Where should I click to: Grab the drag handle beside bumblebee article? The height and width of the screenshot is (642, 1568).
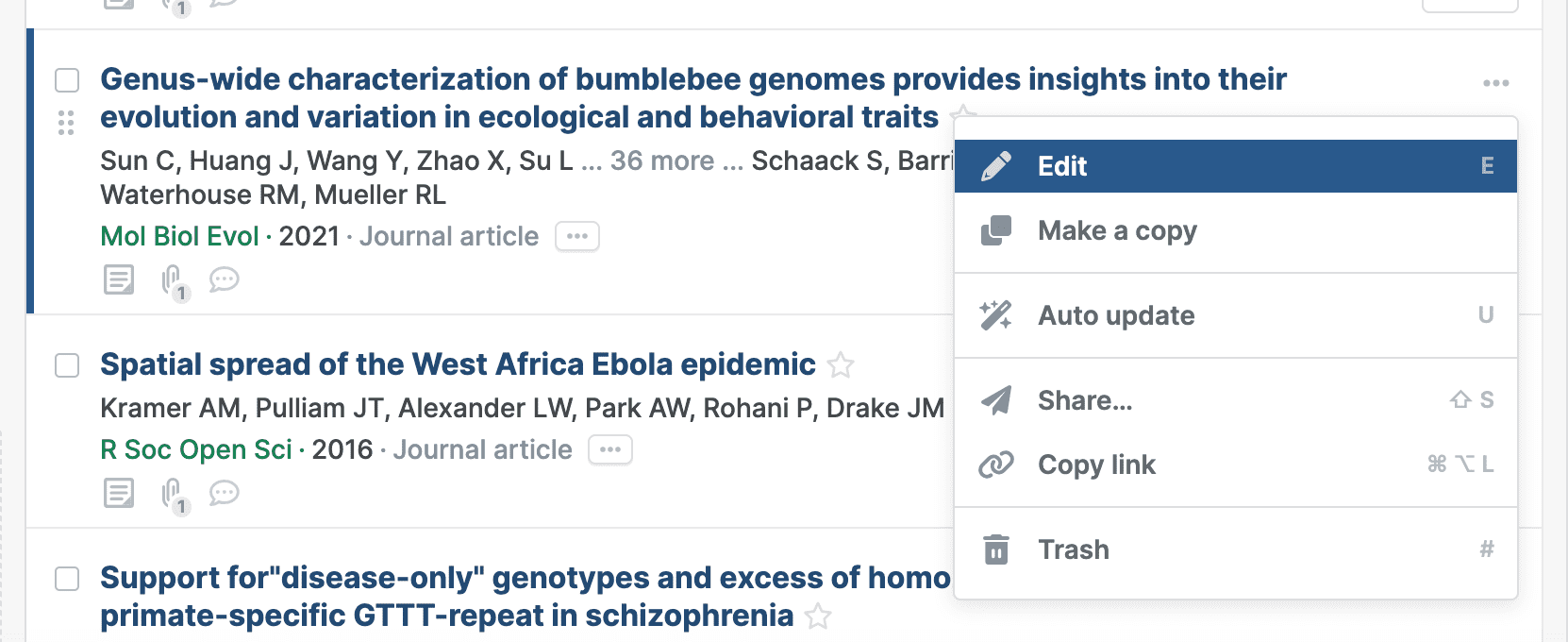[66, 123]
